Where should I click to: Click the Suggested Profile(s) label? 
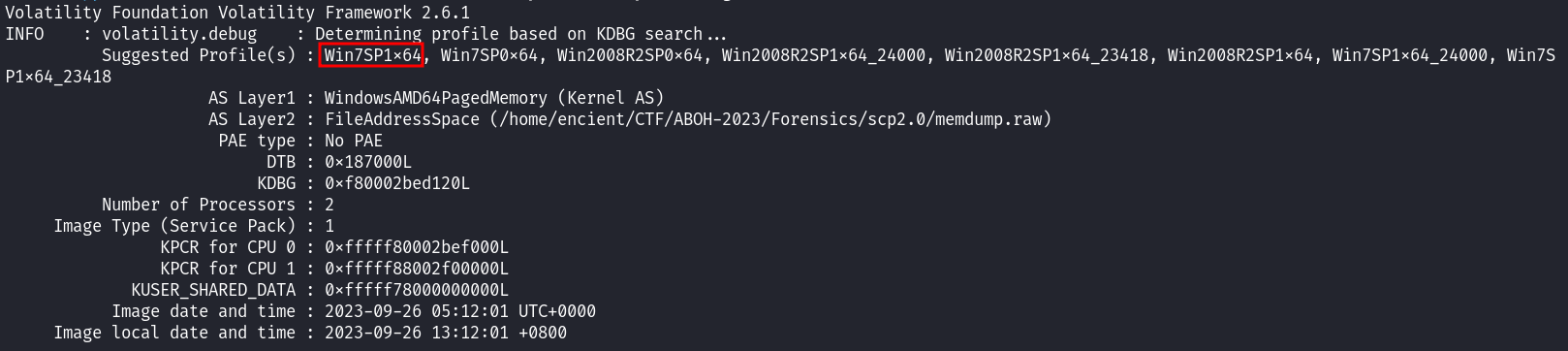(x=199, y=55)
